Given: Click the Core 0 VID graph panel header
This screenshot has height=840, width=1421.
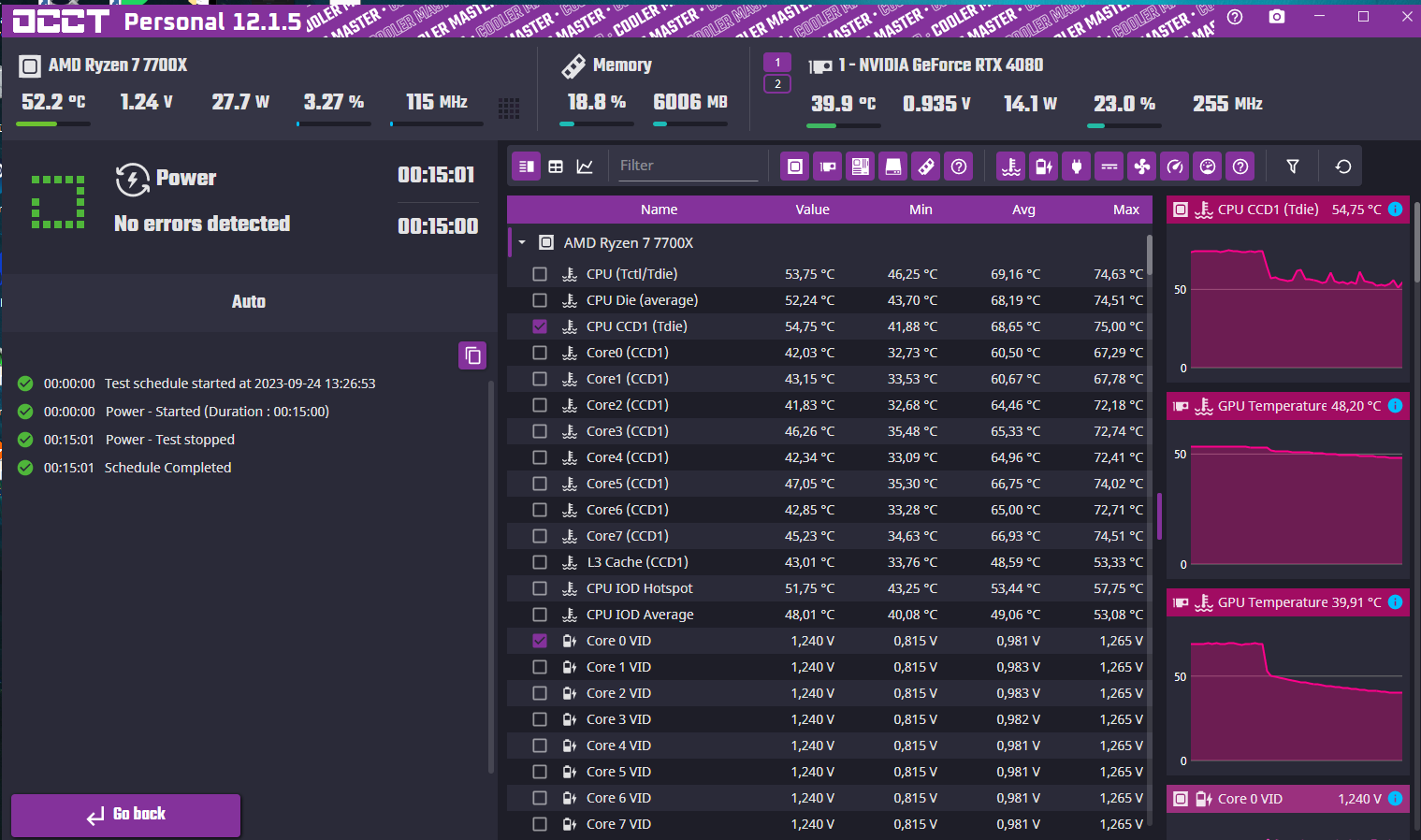Looking at the screenshot, I should (x=1288, y=799).
